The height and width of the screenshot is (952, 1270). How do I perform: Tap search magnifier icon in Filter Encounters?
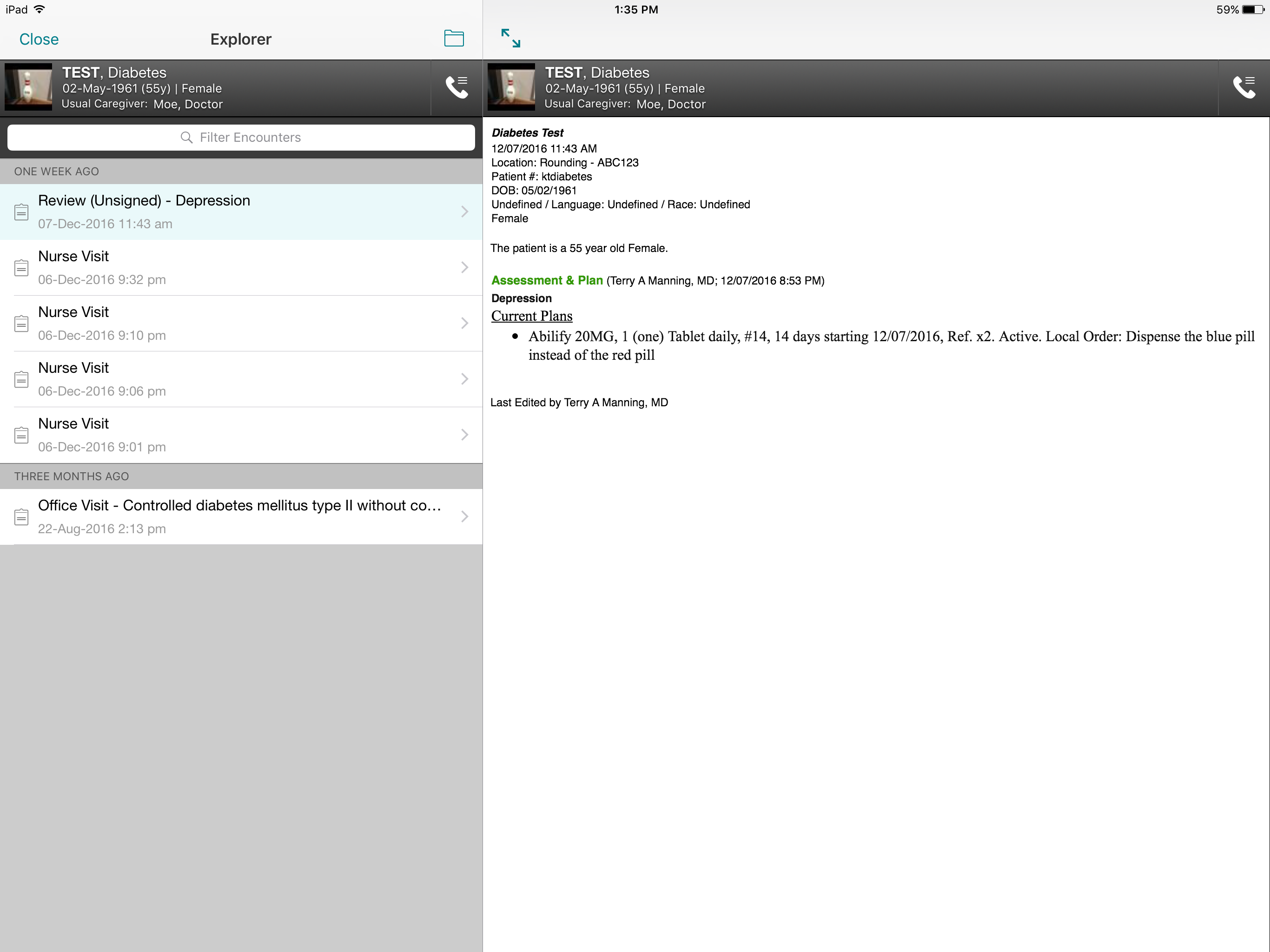pos(186,137)
